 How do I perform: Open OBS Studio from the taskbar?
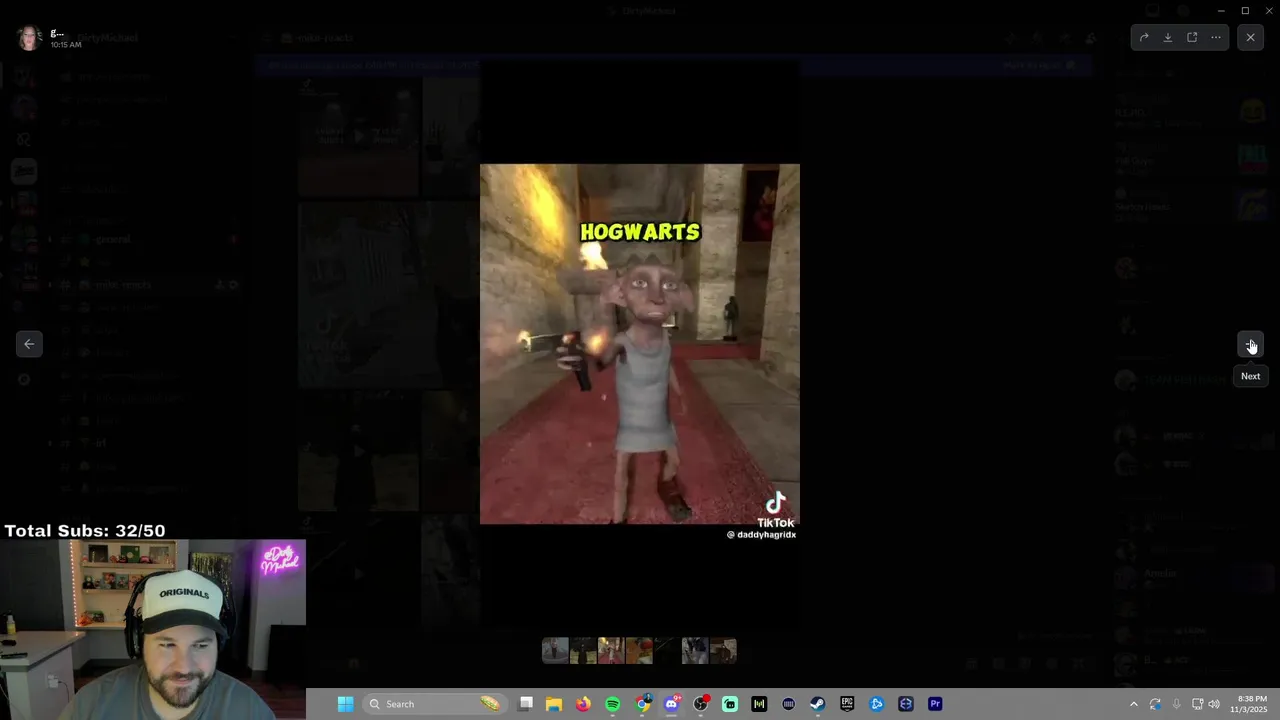pos(701,704)
